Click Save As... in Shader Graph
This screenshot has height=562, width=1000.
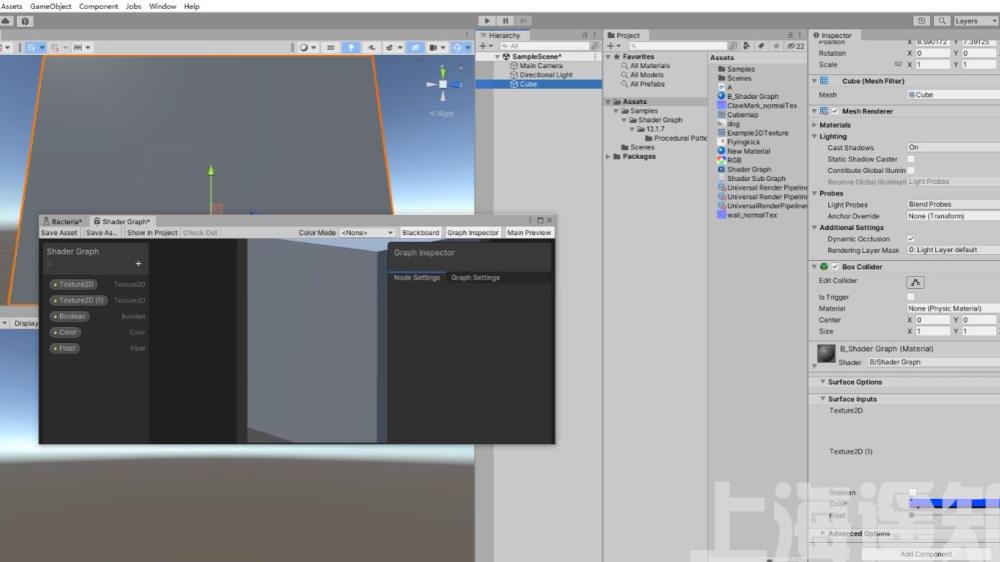click(101, 233)
